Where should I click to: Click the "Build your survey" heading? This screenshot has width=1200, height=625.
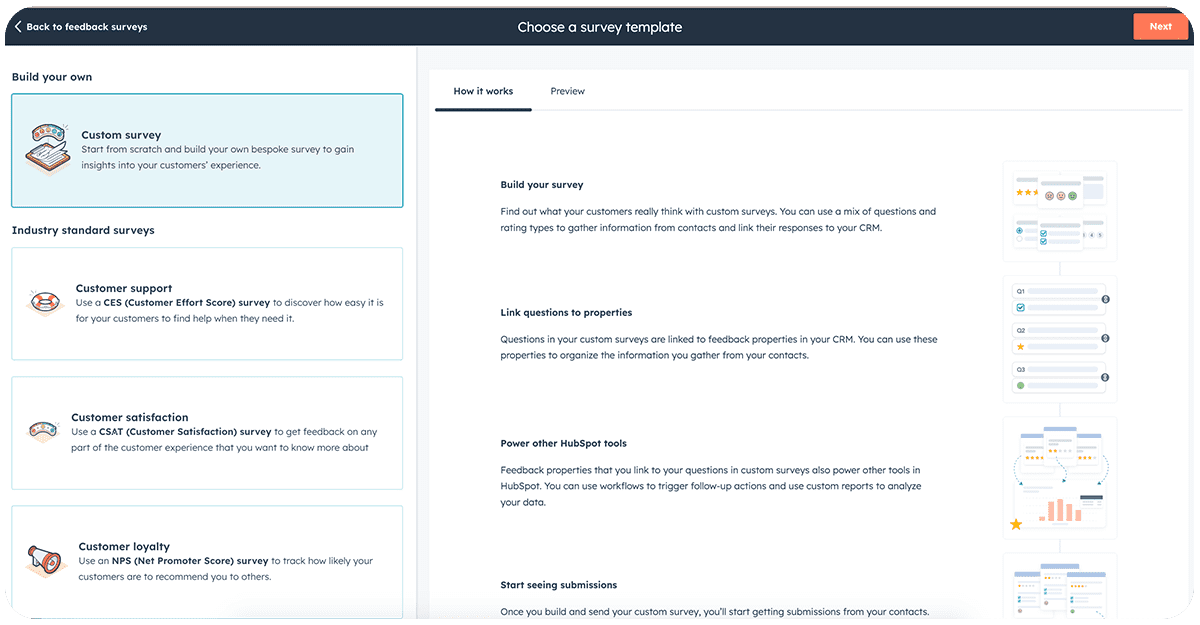[x=542, y=185]
